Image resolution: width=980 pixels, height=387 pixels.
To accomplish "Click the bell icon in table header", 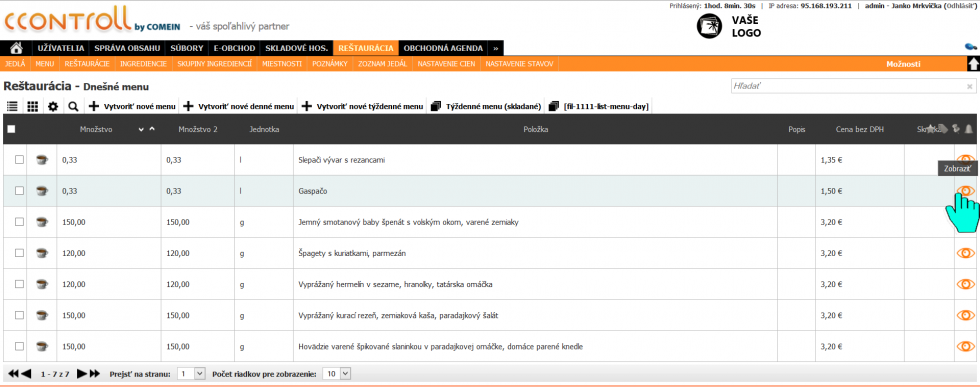I will (969, 129).
